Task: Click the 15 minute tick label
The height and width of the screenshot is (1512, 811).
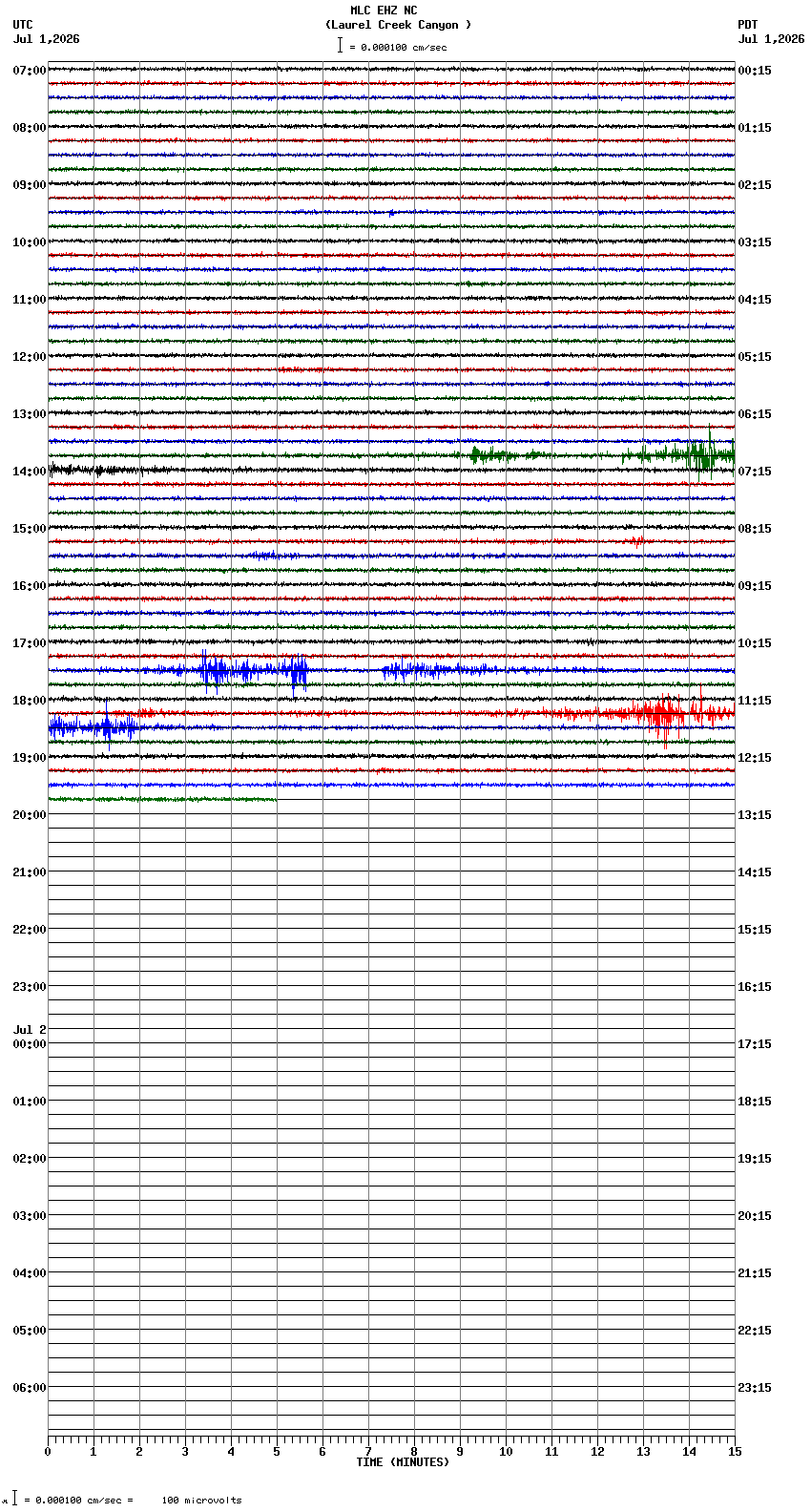Action: click(x=735, y=1452)
